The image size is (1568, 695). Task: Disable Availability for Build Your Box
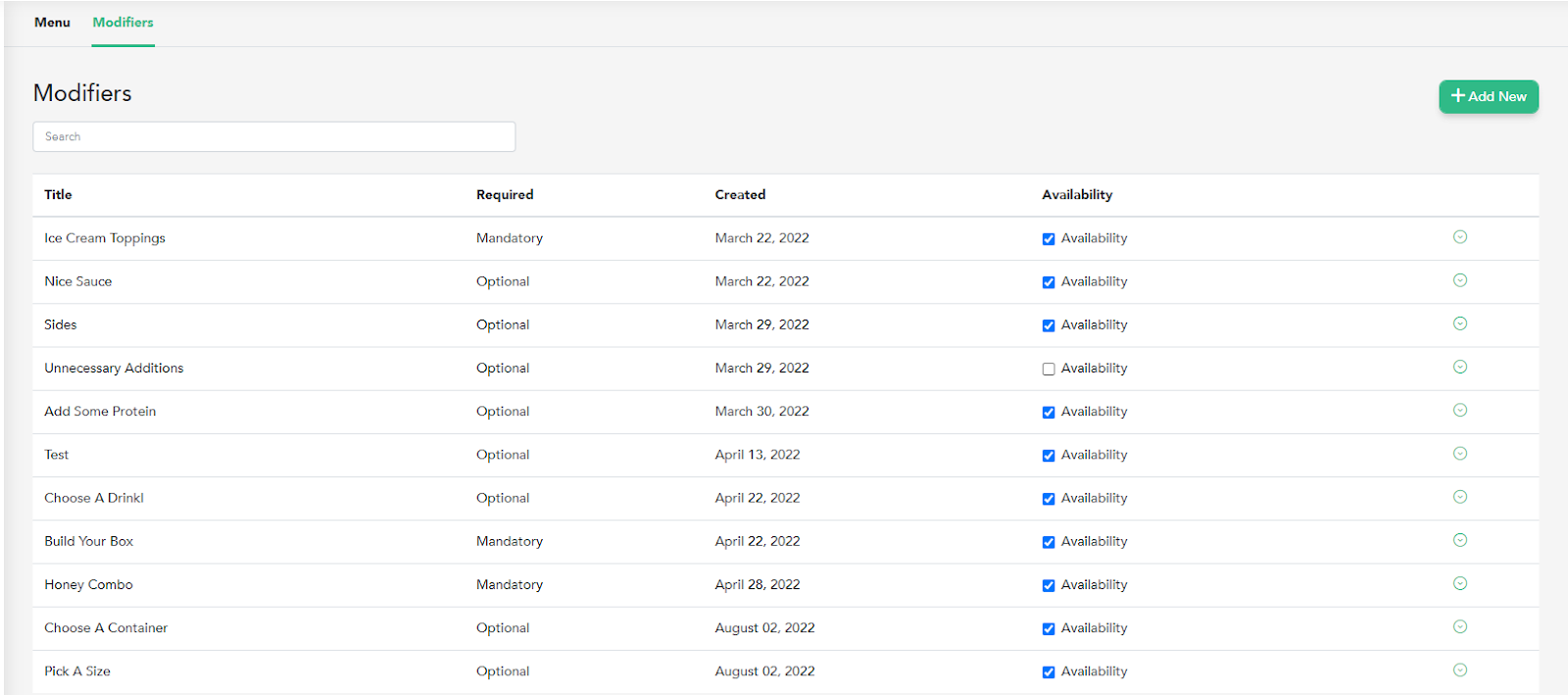click(1049, 542)
